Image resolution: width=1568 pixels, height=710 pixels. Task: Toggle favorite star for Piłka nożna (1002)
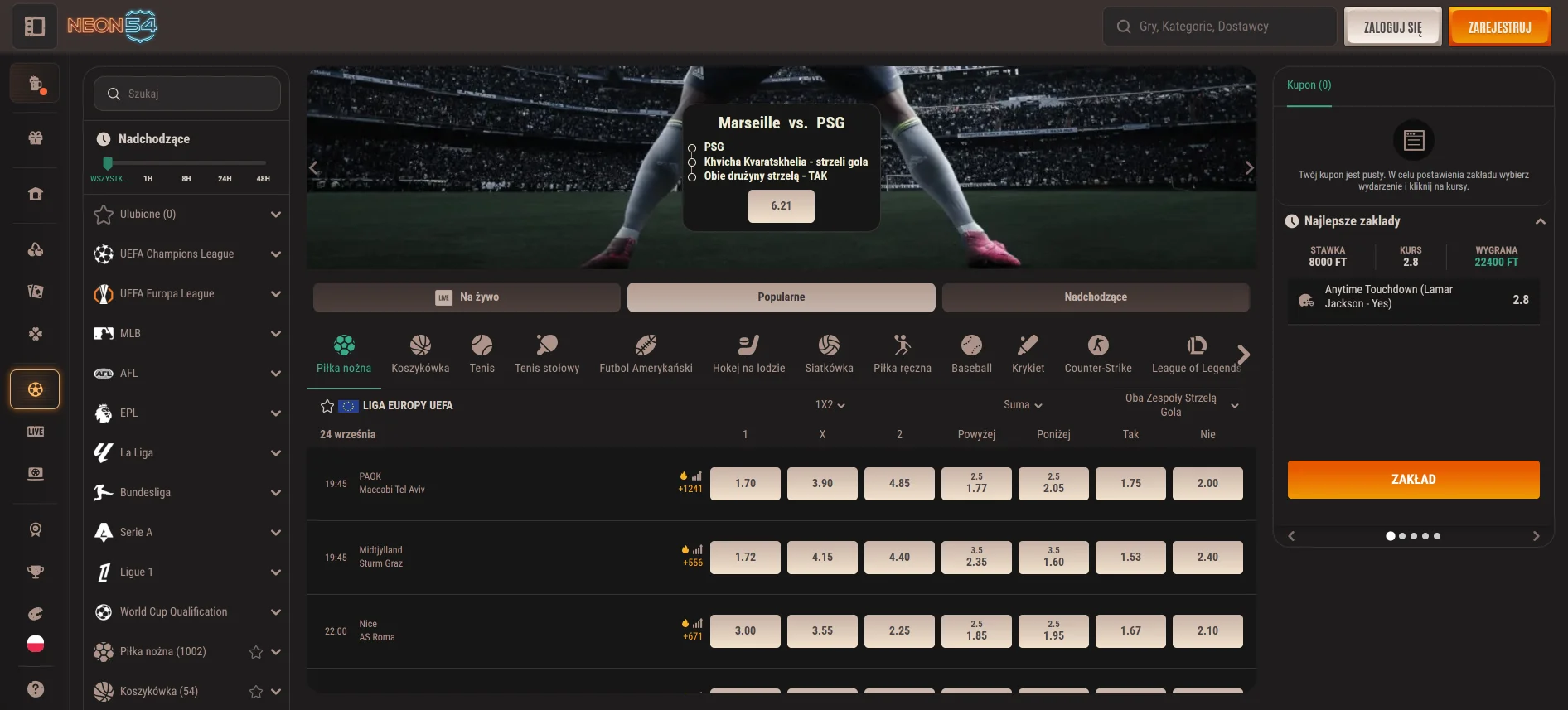click(256, 652)
